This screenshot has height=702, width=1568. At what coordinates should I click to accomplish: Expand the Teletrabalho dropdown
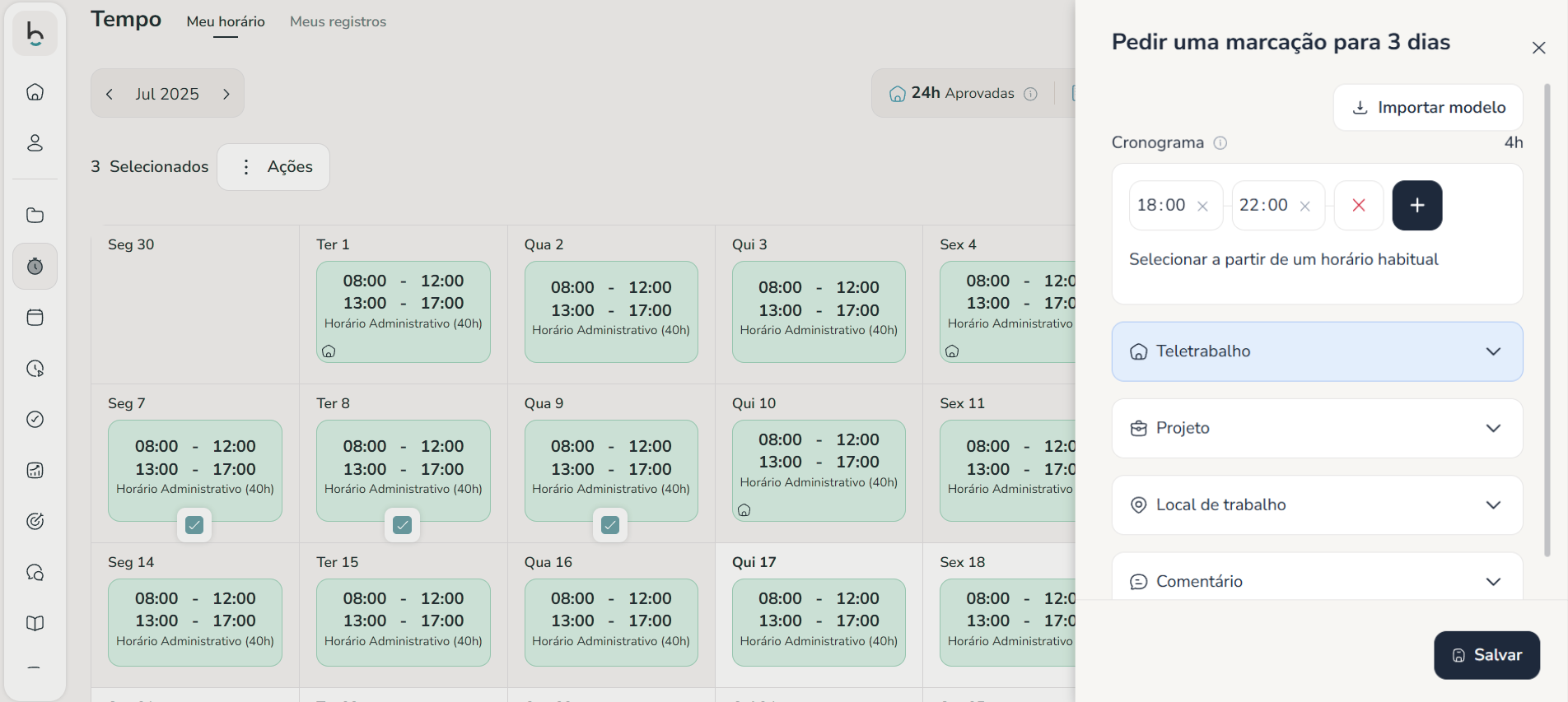1316,351
